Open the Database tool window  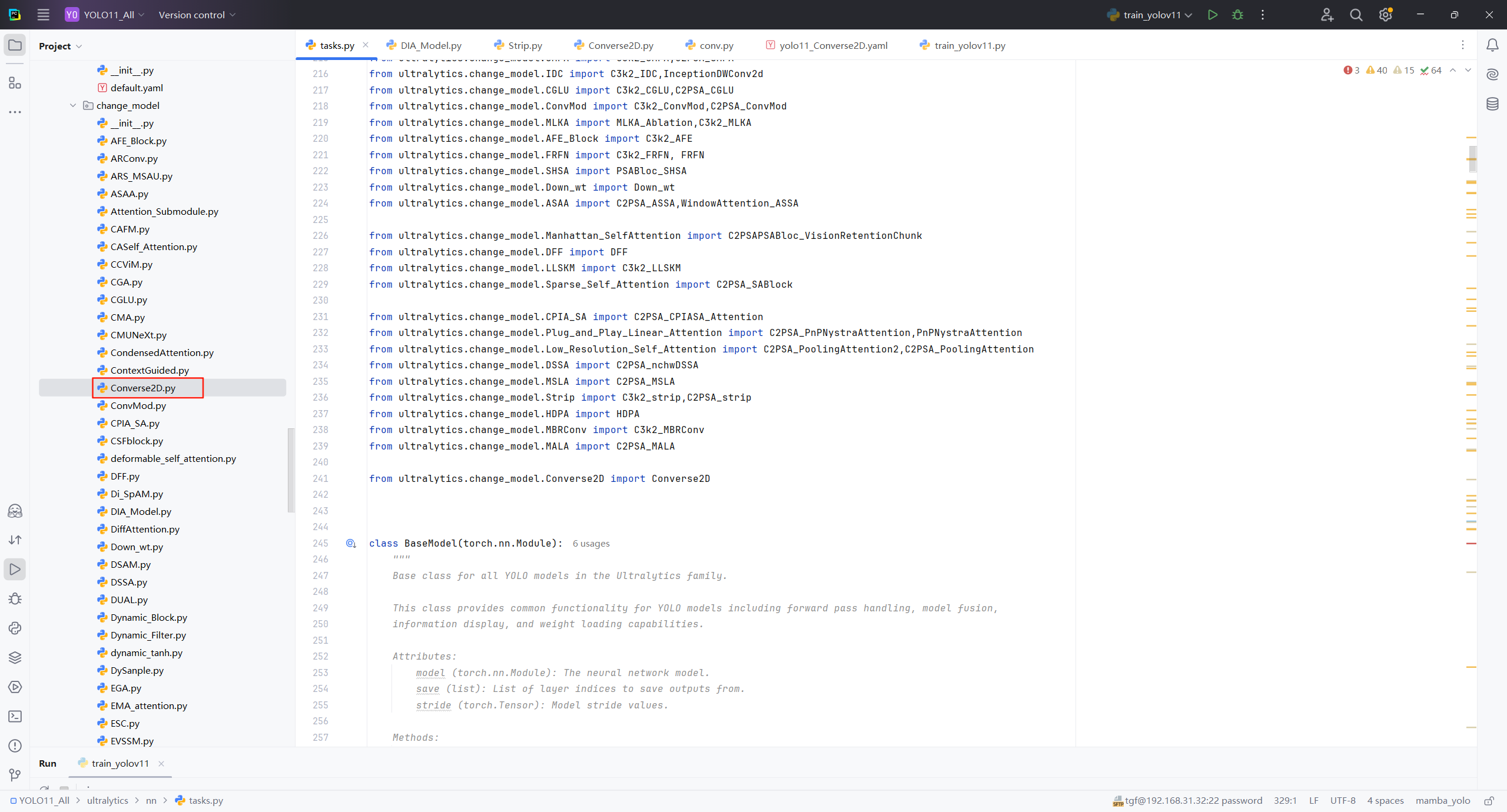pos(1492,104)
